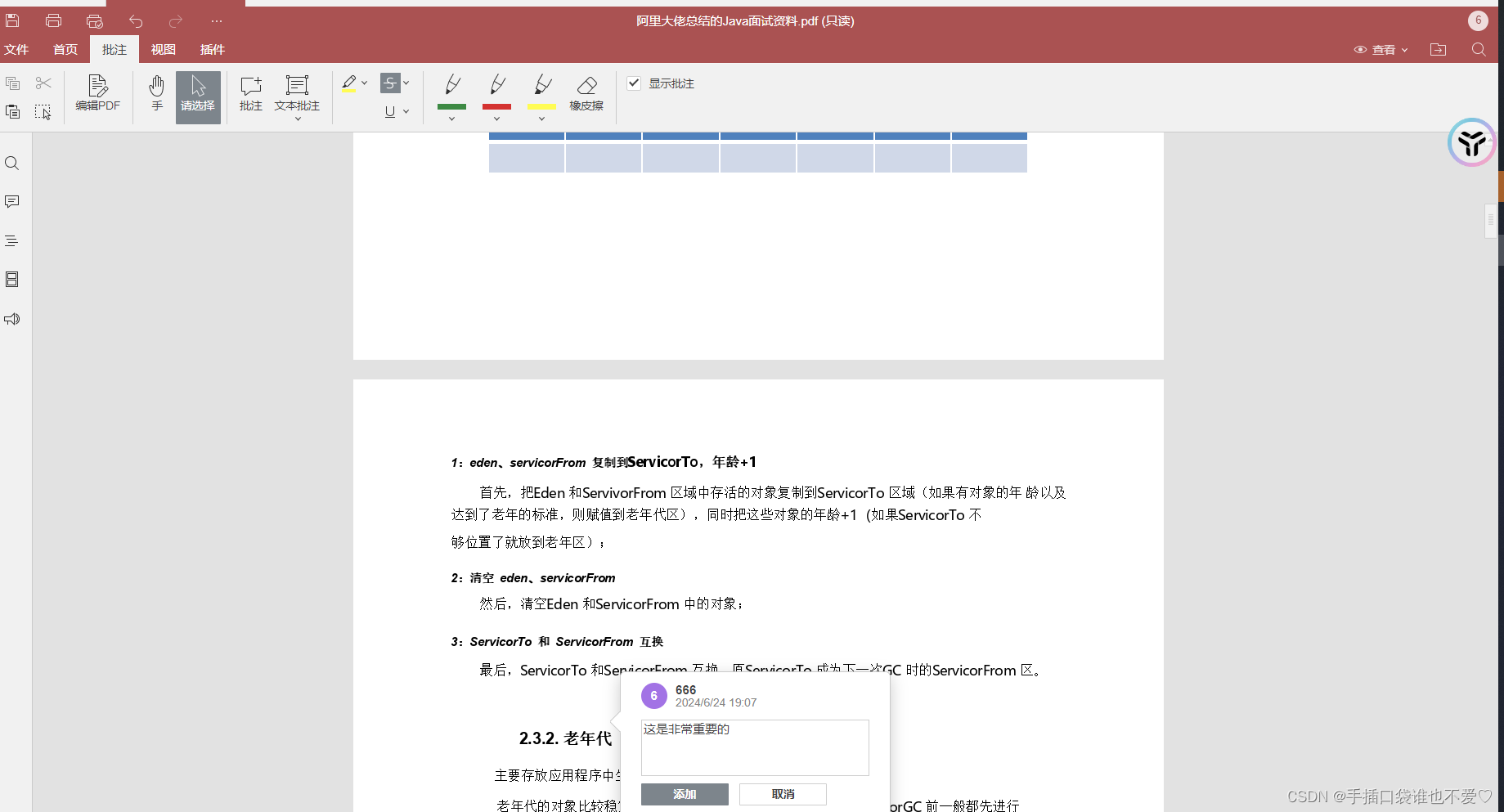Viewport: 1504px width, 812px height.
Task: Click the open-in-folder icon top right
Action: (x=1438, y=50)
